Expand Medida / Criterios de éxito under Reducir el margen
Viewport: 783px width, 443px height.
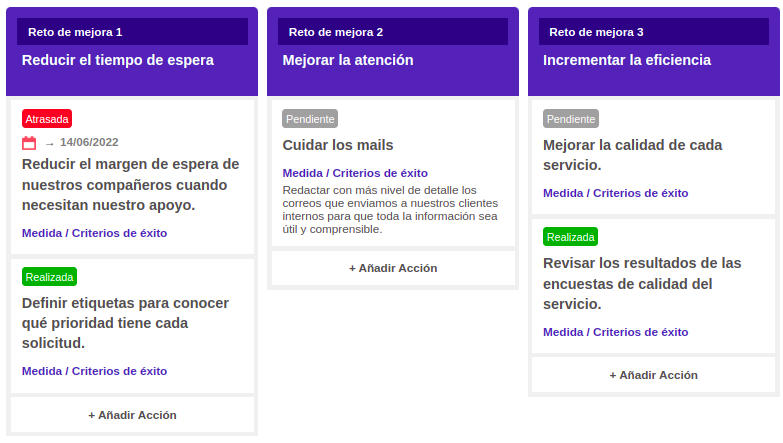(x=94, y=233)
